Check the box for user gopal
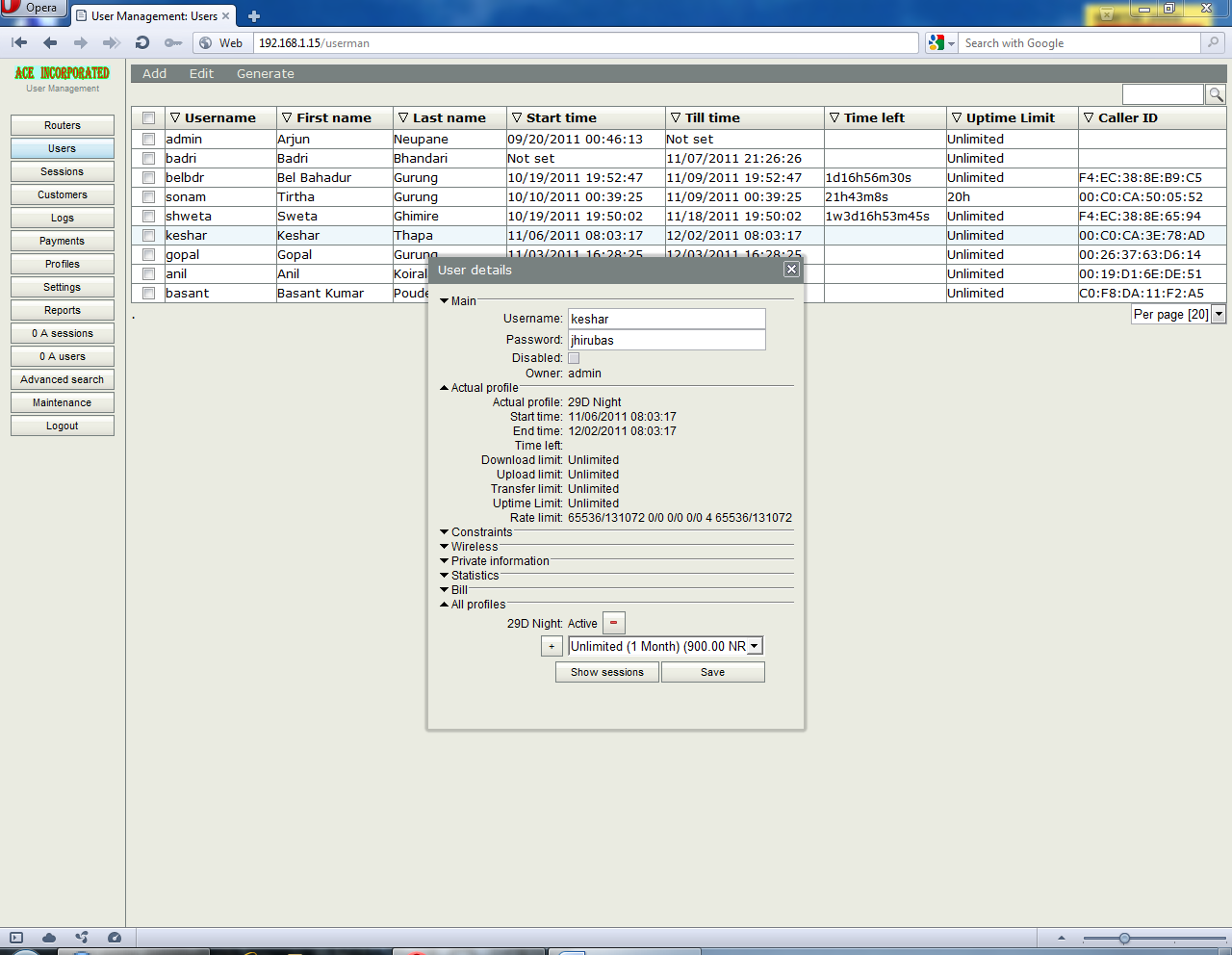This screenshot has height=955, width=1232. pyautogui.click(x=148, y=254)
